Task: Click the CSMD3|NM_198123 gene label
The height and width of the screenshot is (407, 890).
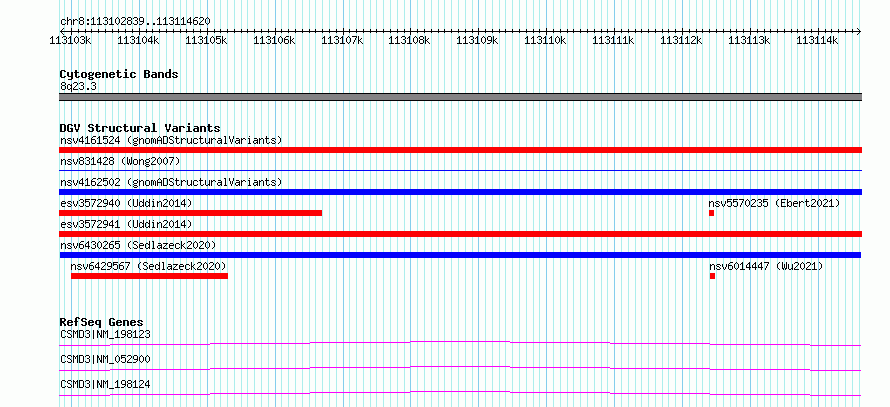Action: pyautogui.click(x=106, y=334)
